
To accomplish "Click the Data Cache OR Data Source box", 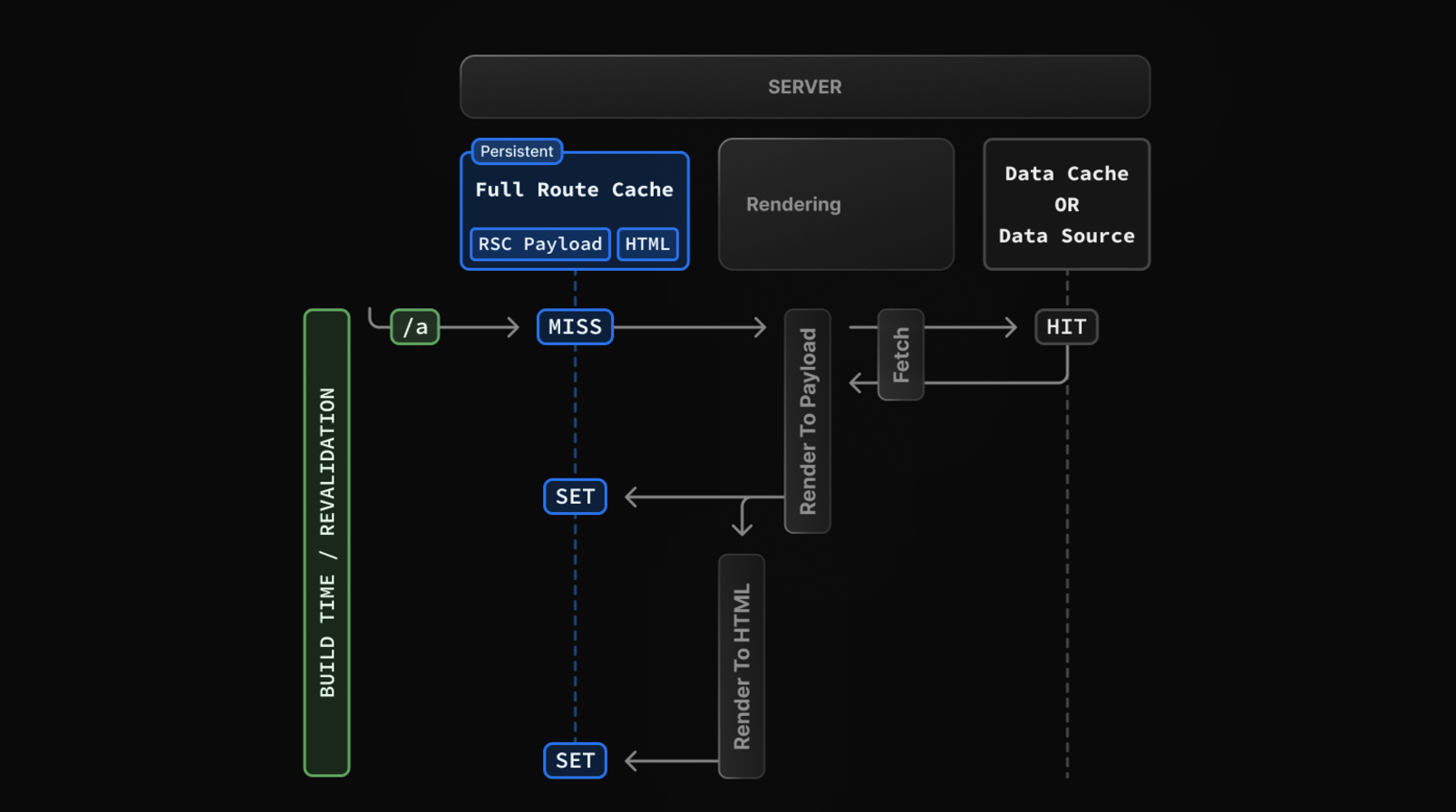I will 1067,204.
